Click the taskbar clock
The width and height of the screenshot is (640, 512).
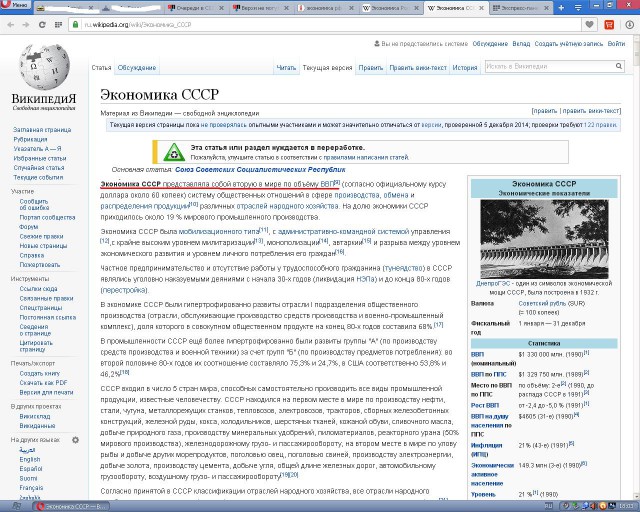(x=627, y=506)
